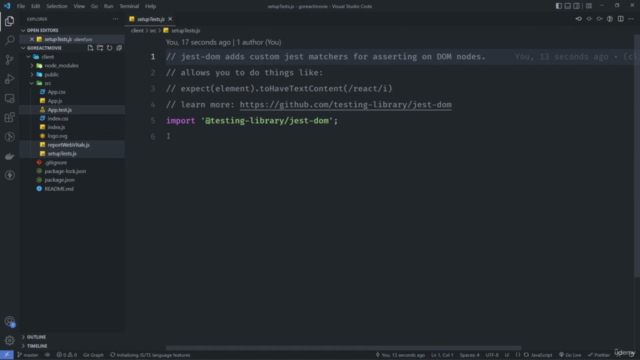
Task: Open Customize Layout icon in title bar
Action: 589,6
